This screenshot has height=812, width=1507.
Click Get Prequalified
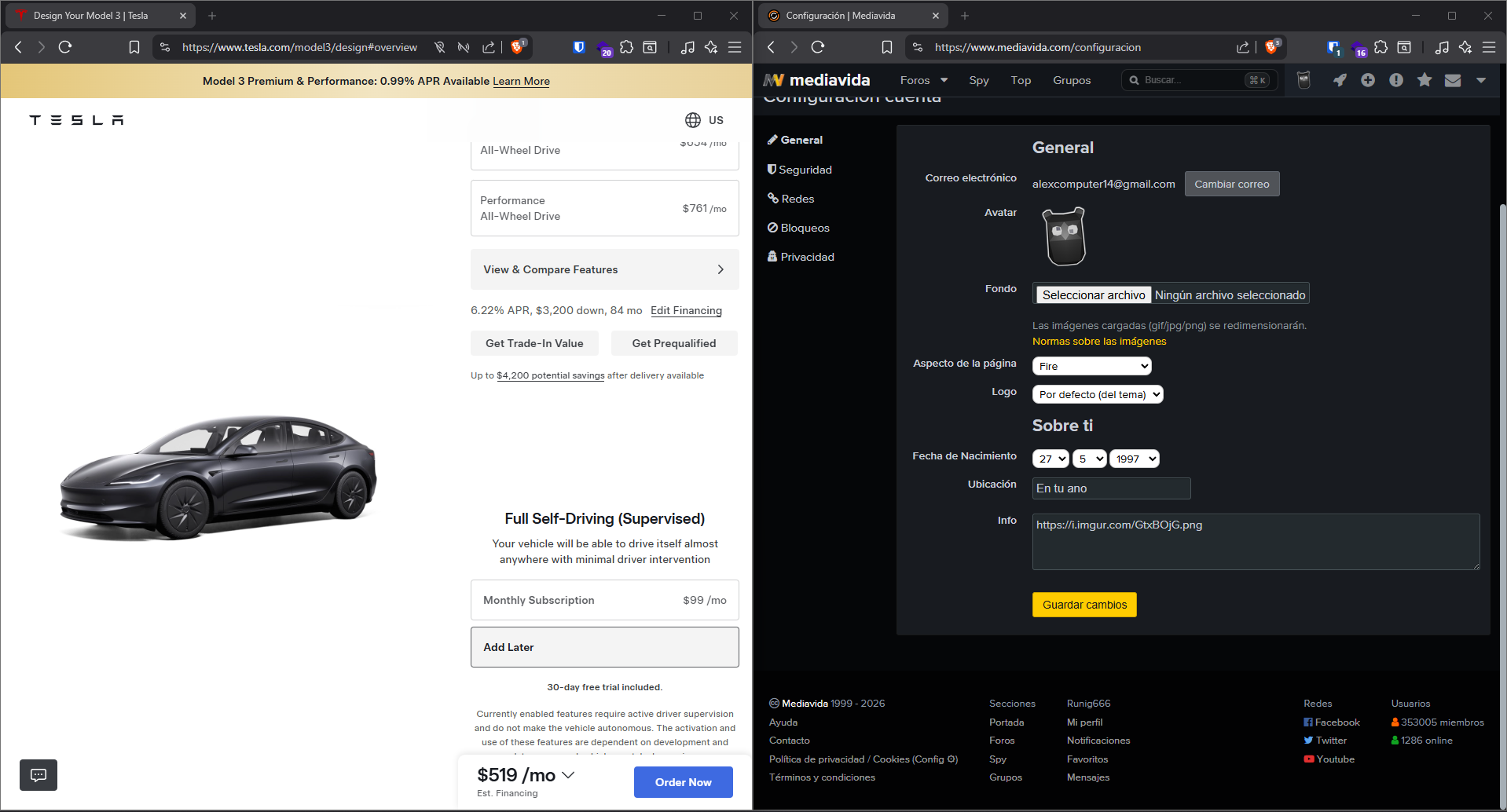(x=674, y=343)
